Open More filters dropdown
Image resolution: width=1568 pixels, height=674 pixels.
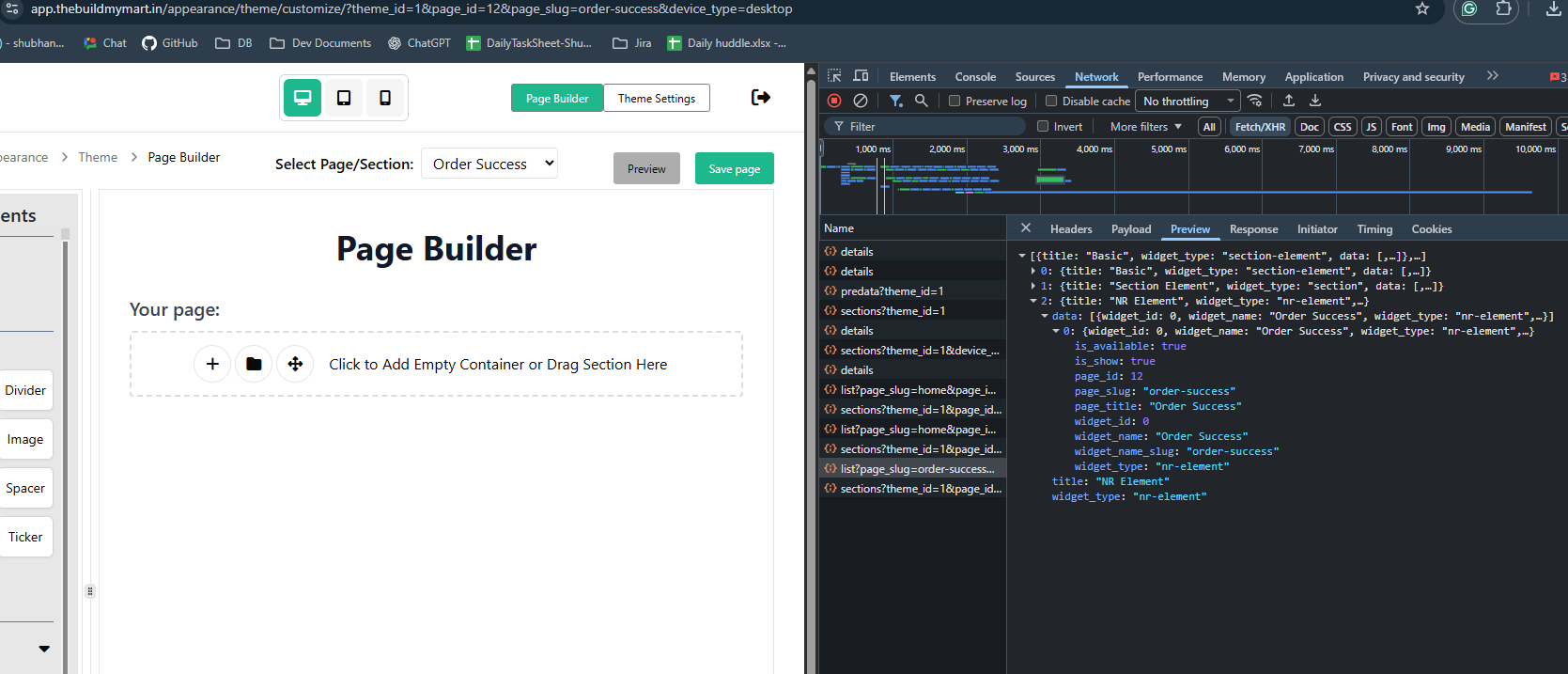tap(1146, 127)
